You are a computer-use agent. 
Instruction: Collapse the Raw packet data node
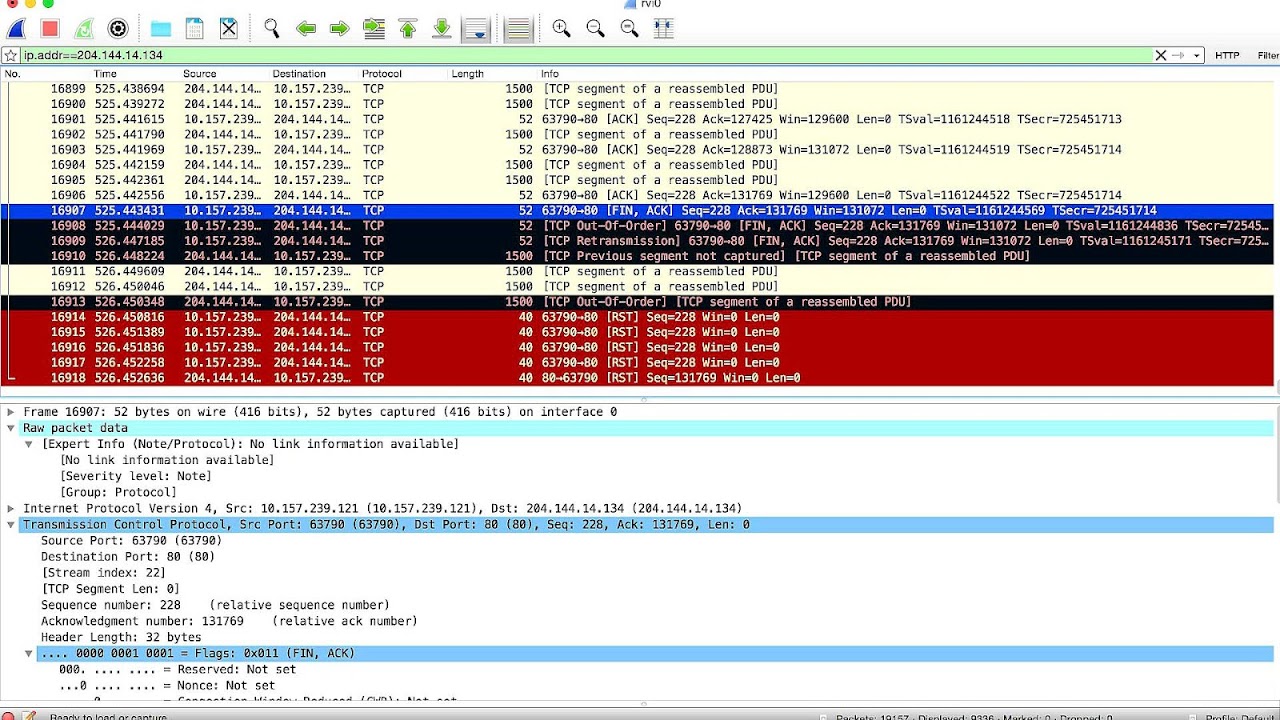tap(11, 428)
